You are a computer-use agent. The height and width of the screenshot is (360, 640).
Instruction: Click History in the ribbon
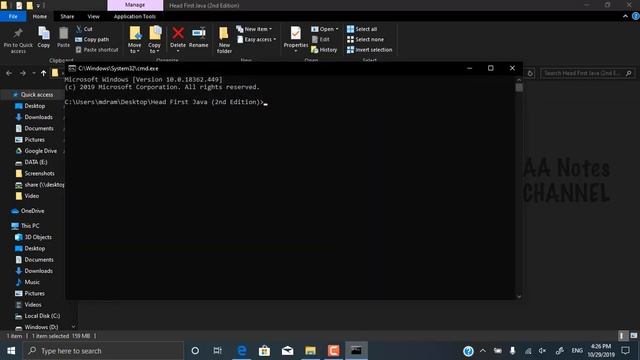(x=324, y=50)
